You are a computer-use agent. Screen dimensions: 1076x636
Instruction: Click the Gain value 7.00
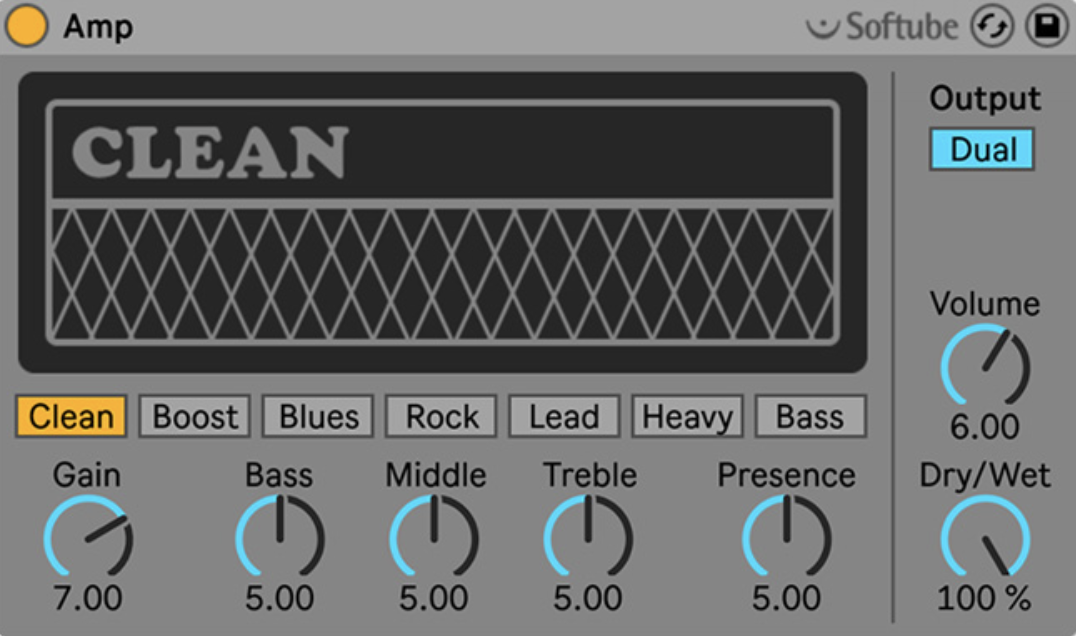click(88, 598)
